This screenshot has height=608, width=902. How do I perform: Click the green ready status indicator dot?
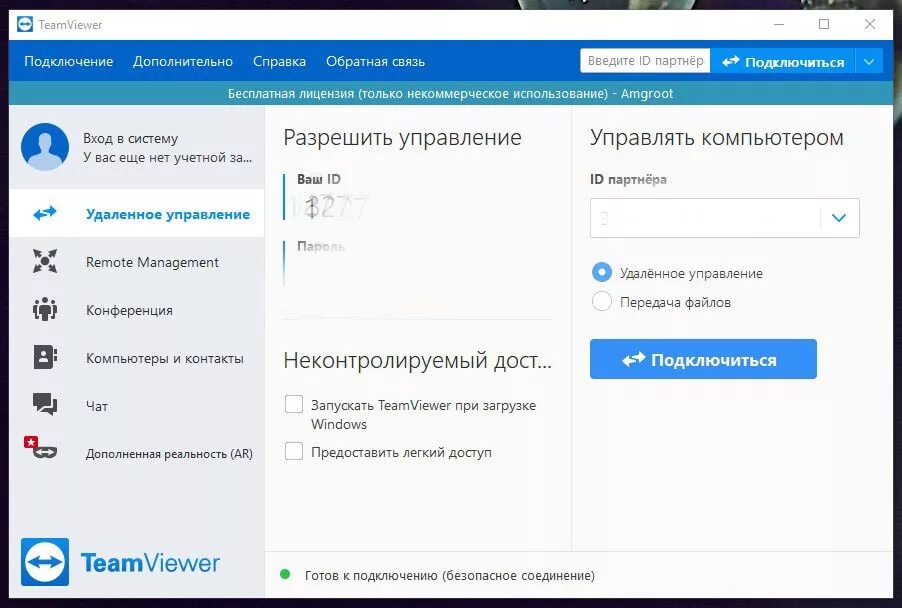(285, 574)
